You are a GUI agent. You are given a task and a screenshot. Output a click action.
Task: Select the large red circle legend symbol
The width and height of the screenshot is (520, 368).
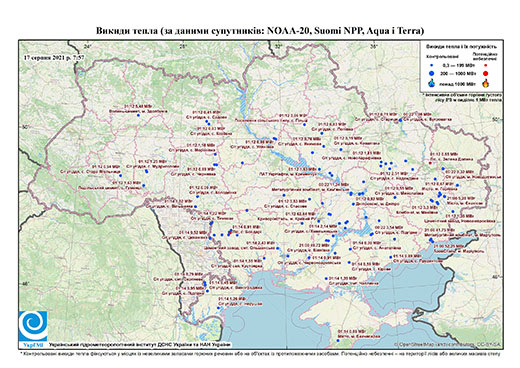click(x=485, y=74)
